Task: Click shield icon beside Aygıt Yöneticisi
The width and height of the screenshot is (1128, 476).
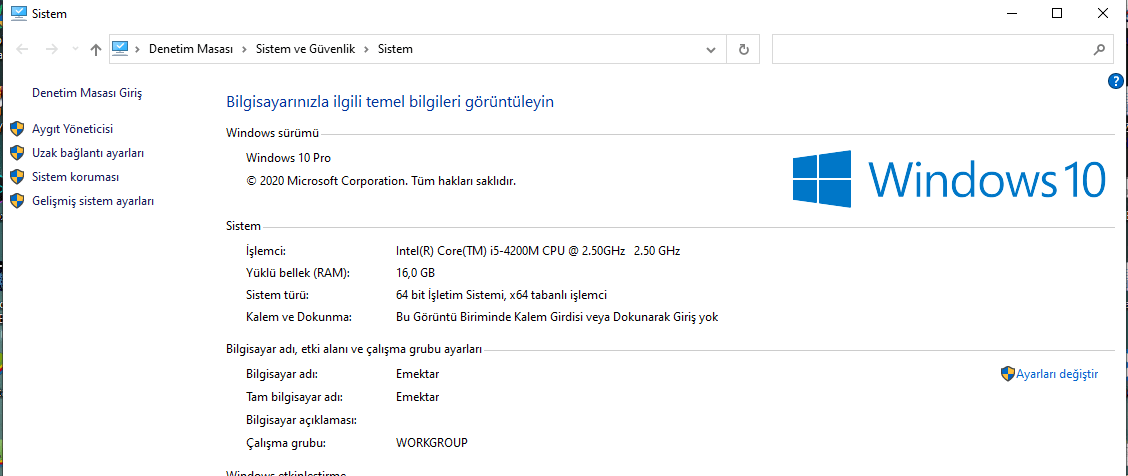Action: pos(17,129)
